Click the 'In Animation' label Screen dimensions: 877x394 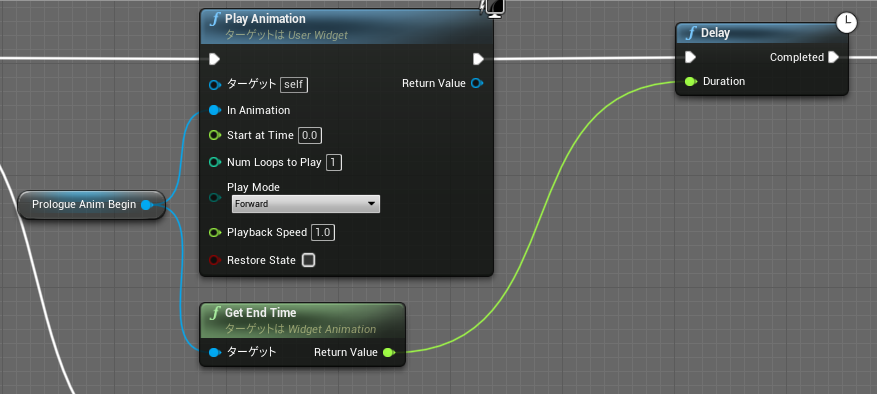258,110
